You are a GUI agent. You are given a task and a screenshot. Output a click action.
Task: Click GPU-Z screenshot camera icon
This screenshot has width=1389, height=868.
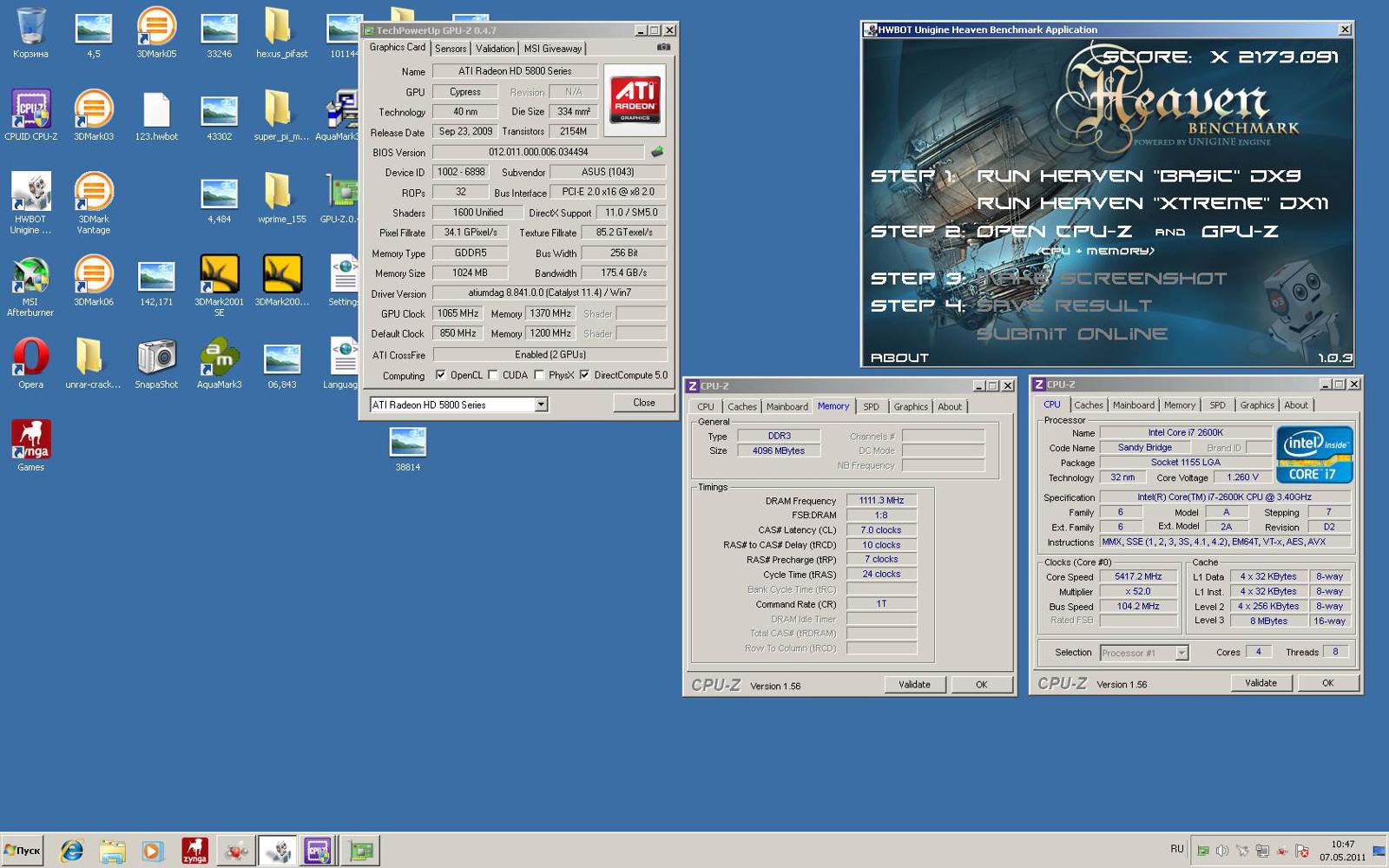click(x=663, y=48)
